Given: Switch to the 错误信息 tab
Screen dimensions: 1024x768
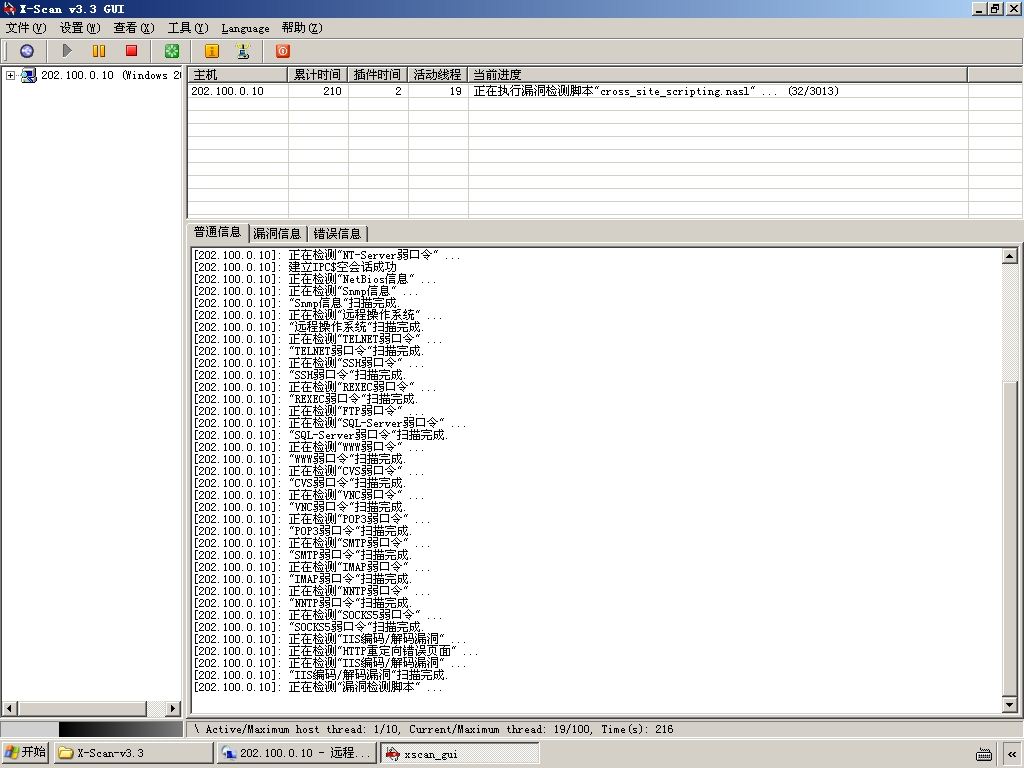Looking at the screenshot, I should click(x=337, y=234).
